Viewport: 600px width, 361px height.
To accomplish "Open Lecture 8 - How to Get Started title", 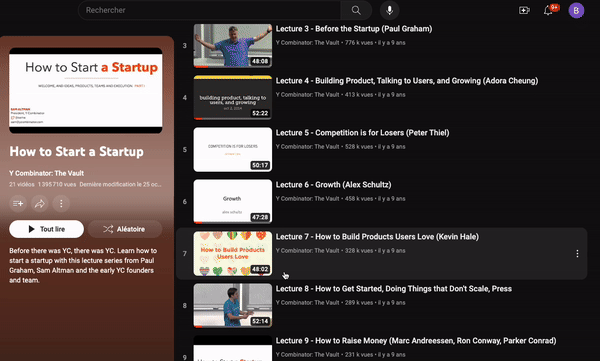I will point(394,289).
